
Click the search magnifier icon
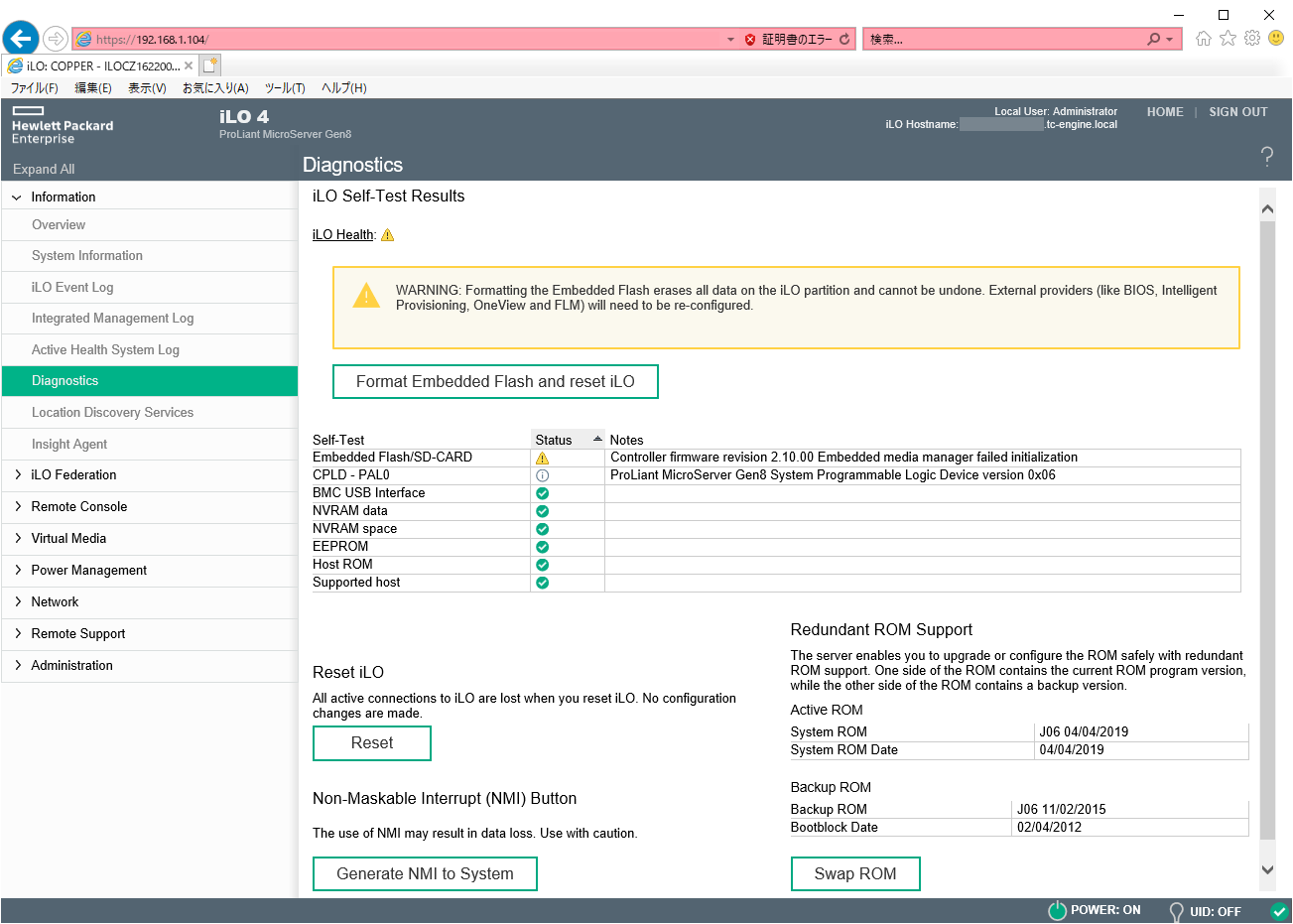[1153, 39]
